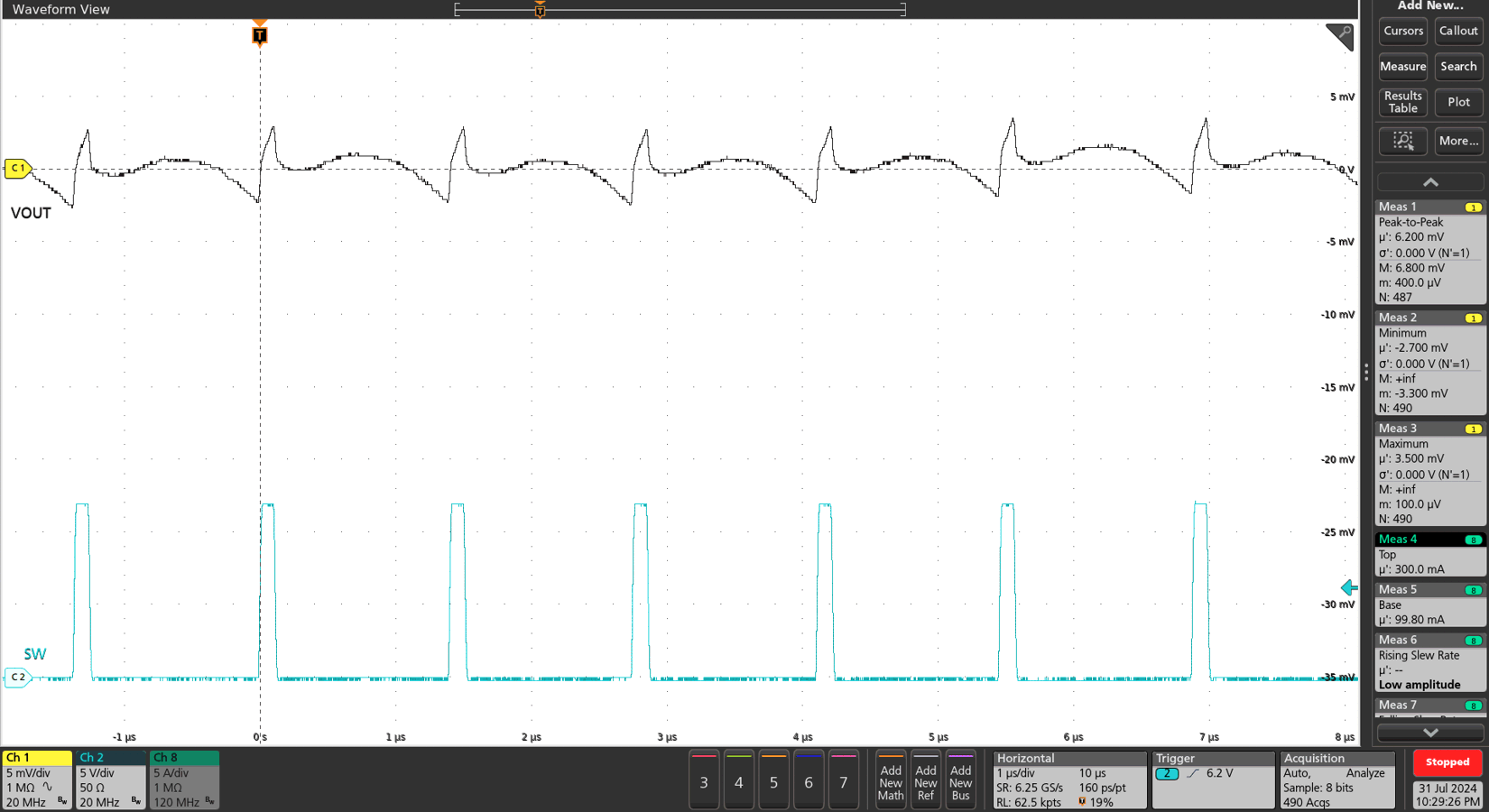The width and height of the screenshot is (1489, 812).
Task: Select the orange T trigger marker
Action: (x=259, y=36)
